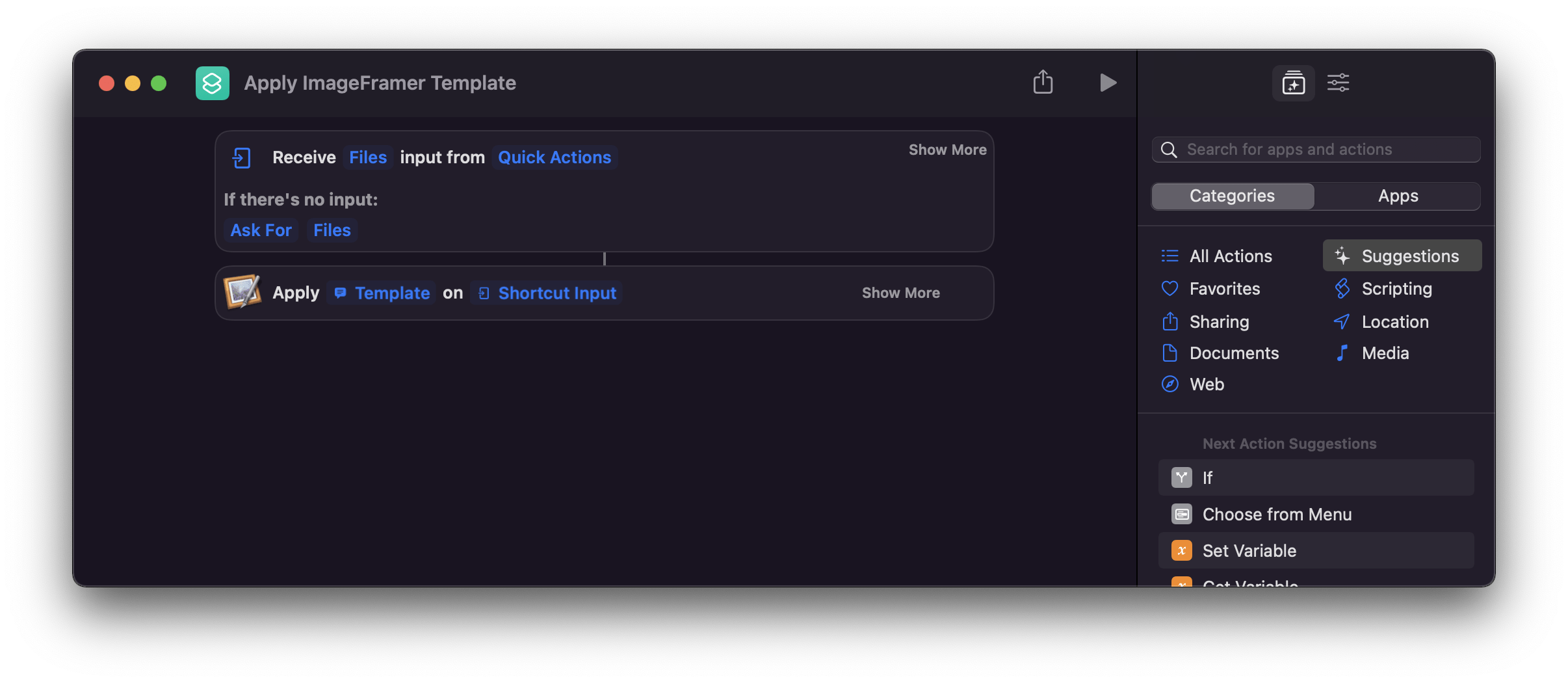Change the Files input type token

[367, 157]
